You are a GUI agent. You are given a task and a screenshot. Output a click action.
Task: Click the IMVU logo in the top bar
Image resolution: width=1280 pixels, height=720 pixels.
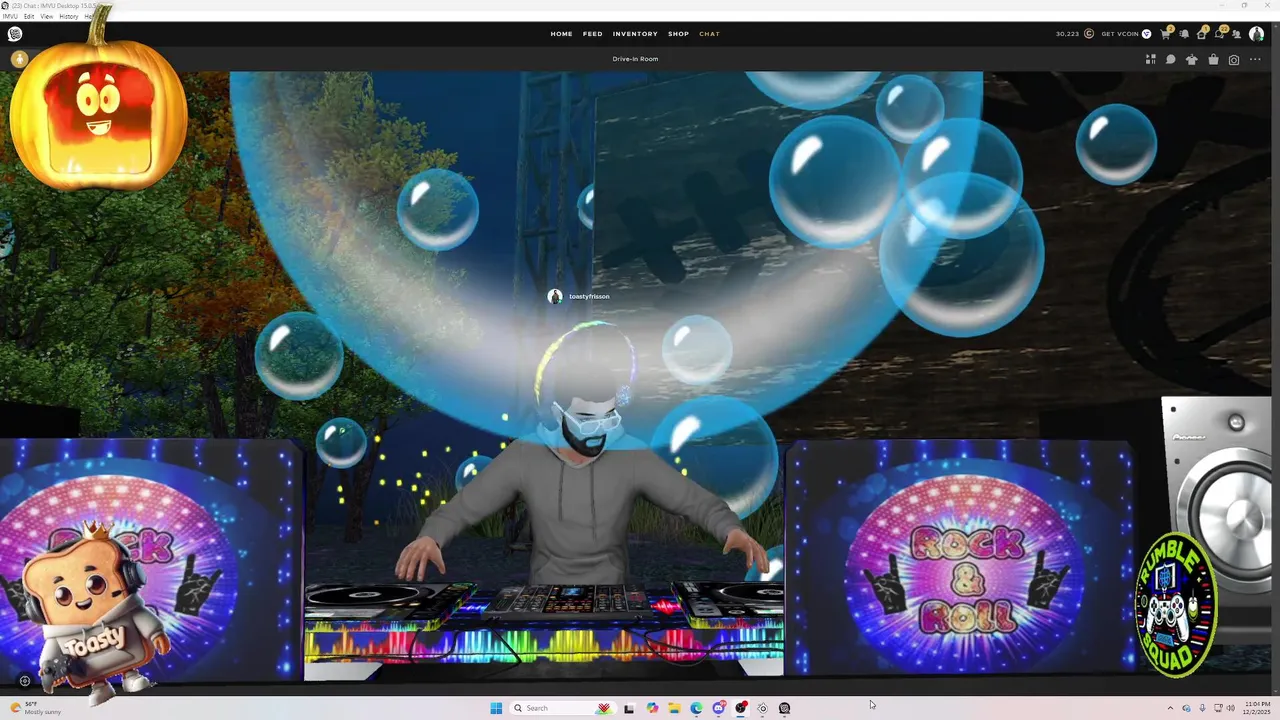pos(15,34)
